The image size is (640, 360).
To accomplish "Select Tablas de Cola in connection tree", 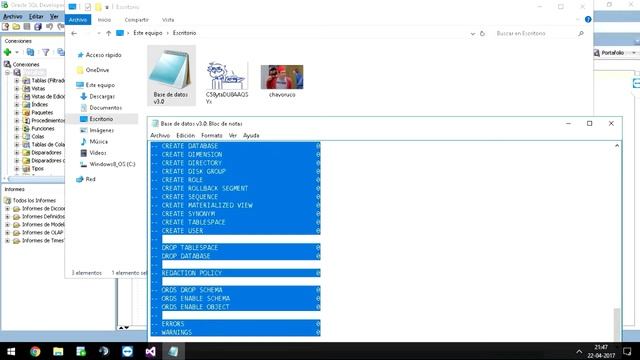I will [48, 144].
